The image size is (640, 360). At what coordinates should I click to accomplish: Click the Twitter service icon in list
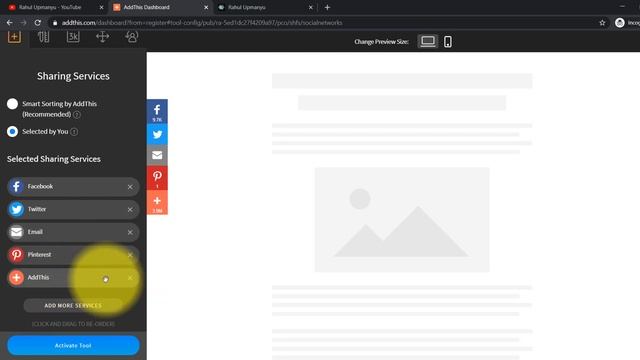[16, 209]
